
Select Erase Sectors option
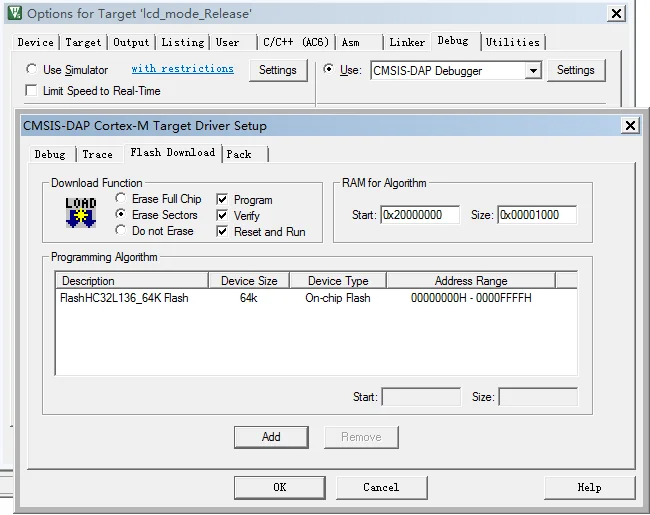[121, 214]
